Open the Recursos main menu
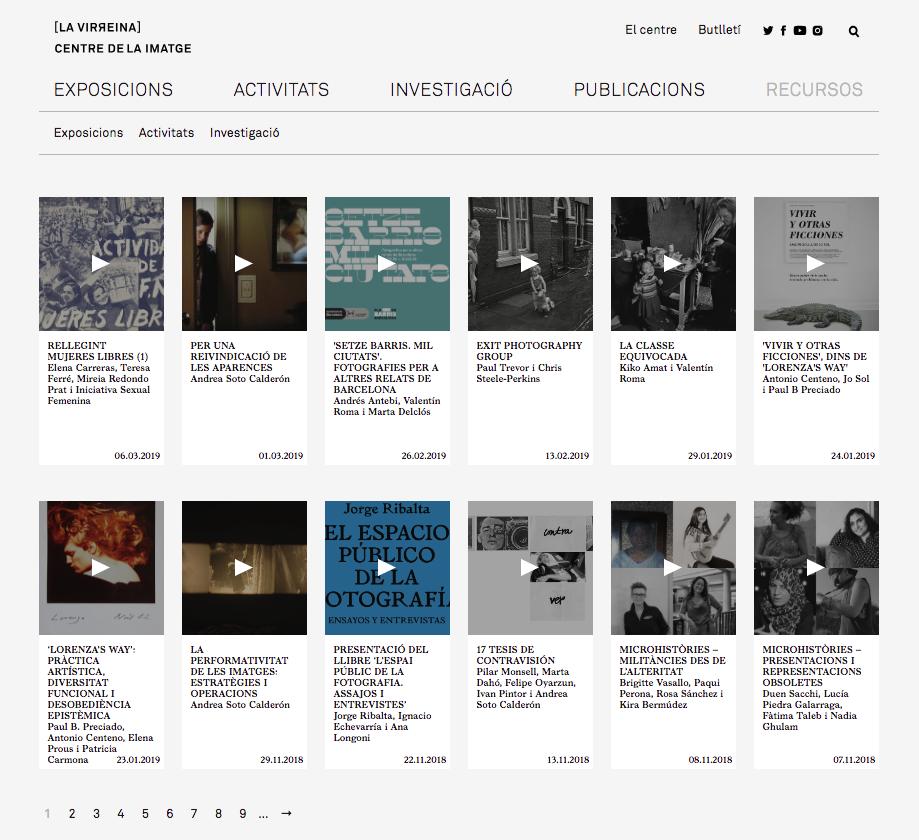The height and width of the screenshot is (840, 919). click(814, 90)
